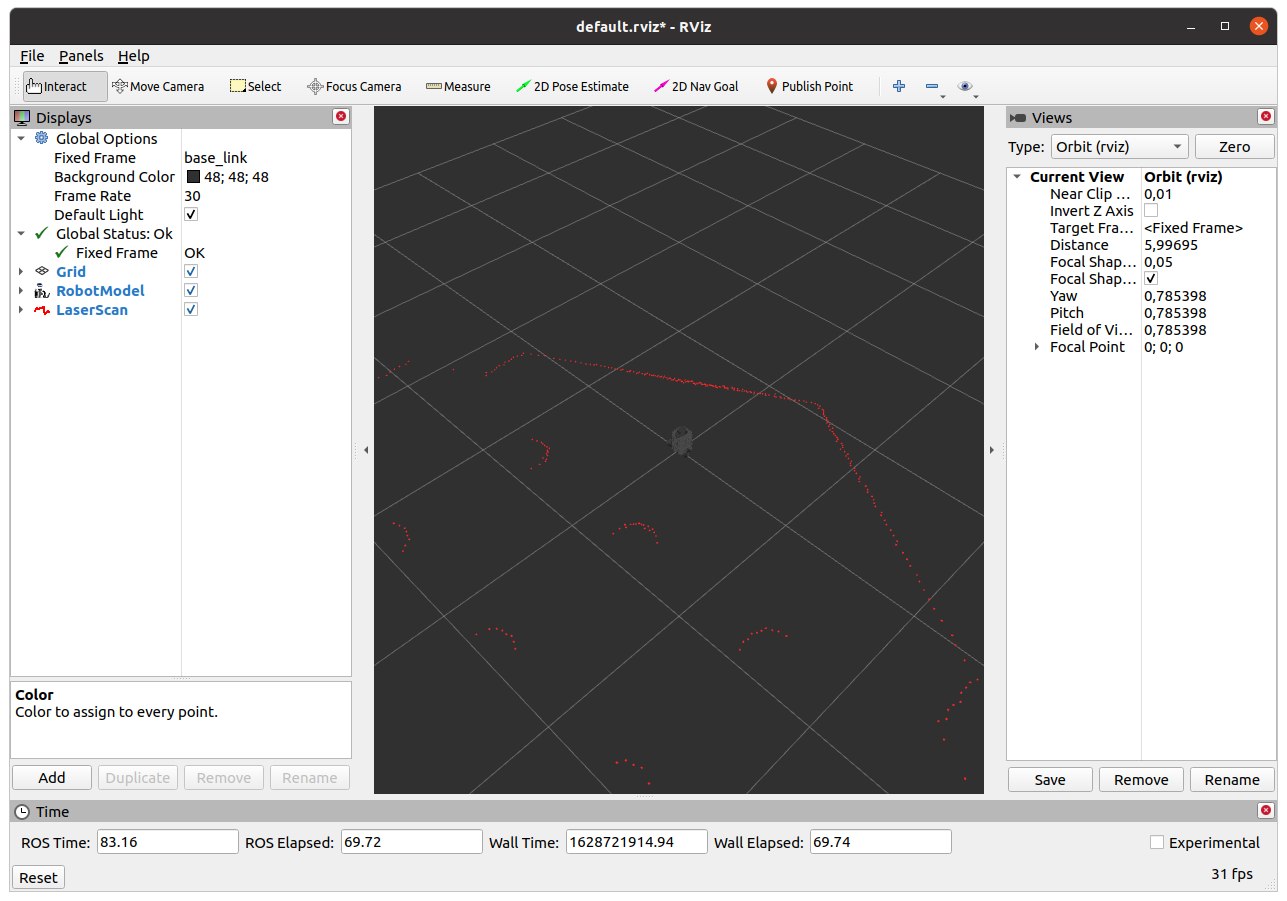Choose the 2D Pose Estimate tool
This screenshot has width=1287, height=901.
(572, 86)
